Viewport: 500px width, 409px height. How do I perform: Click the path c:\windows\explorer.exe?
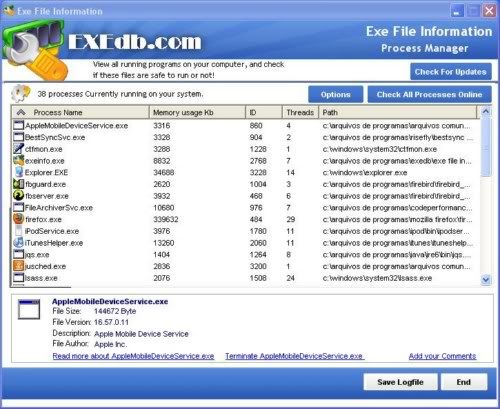tap(365, 172)
